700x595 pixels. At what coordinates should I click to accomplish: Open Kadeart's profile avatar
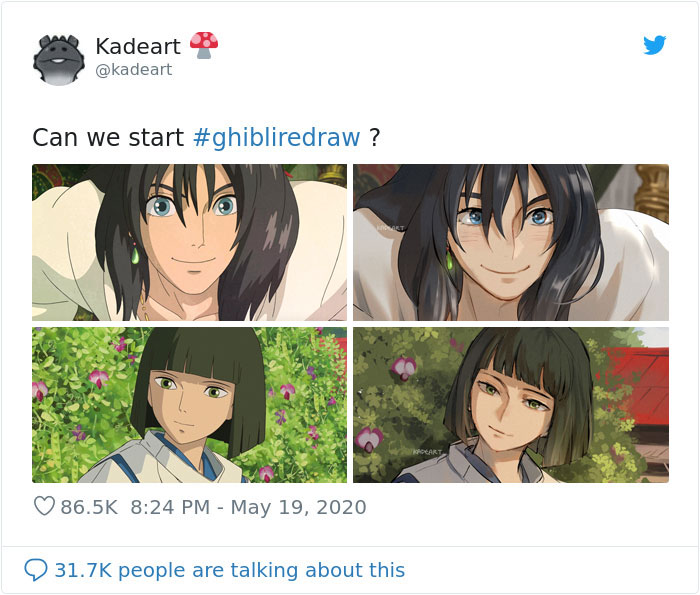(x=59, y=60)
